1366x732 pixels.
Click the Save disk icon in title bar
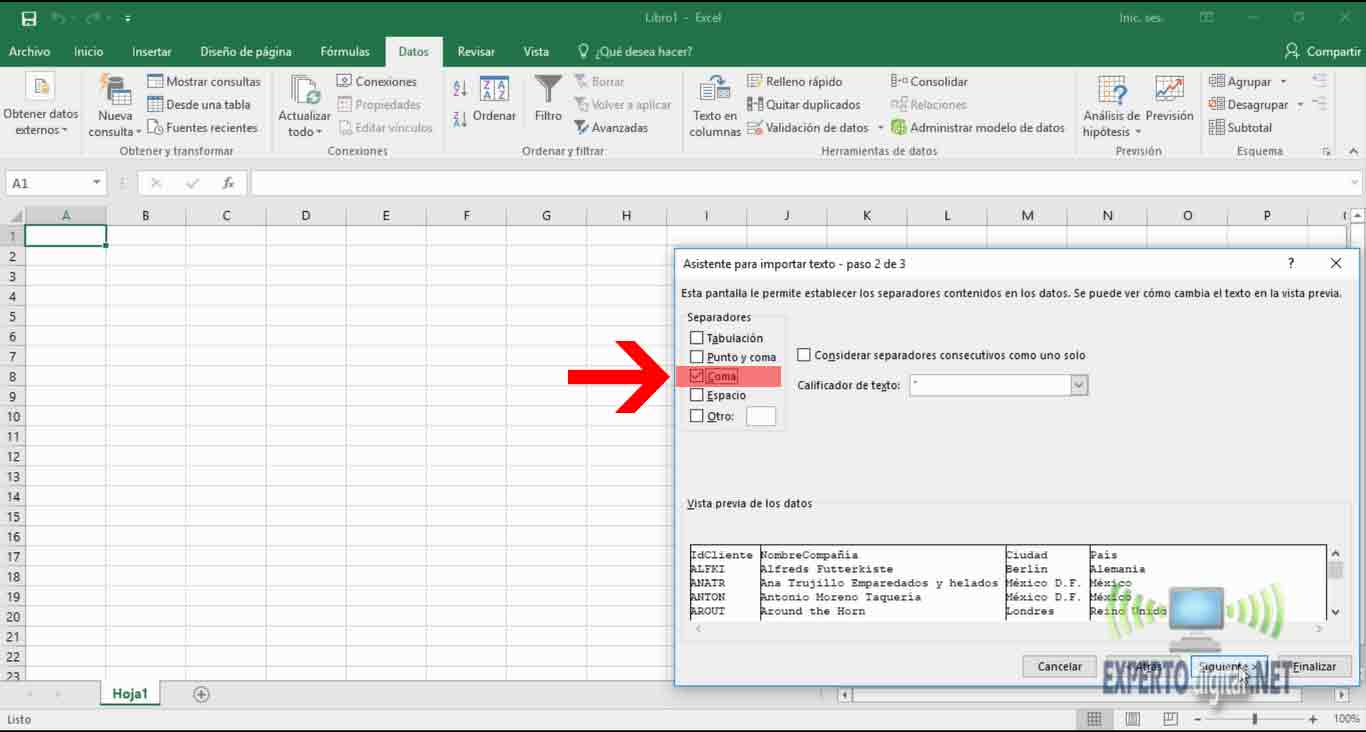[28, 18]
